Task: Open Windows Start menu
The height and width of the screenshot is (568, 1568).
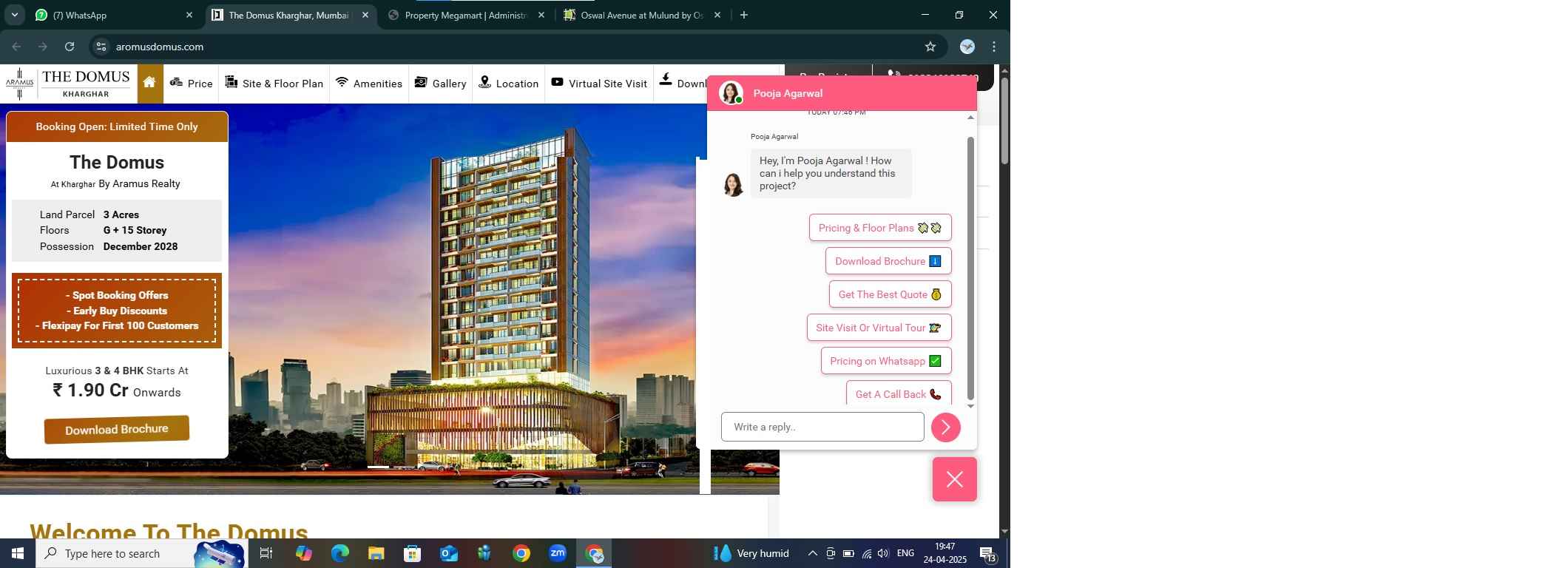Action: coord(18,553)
